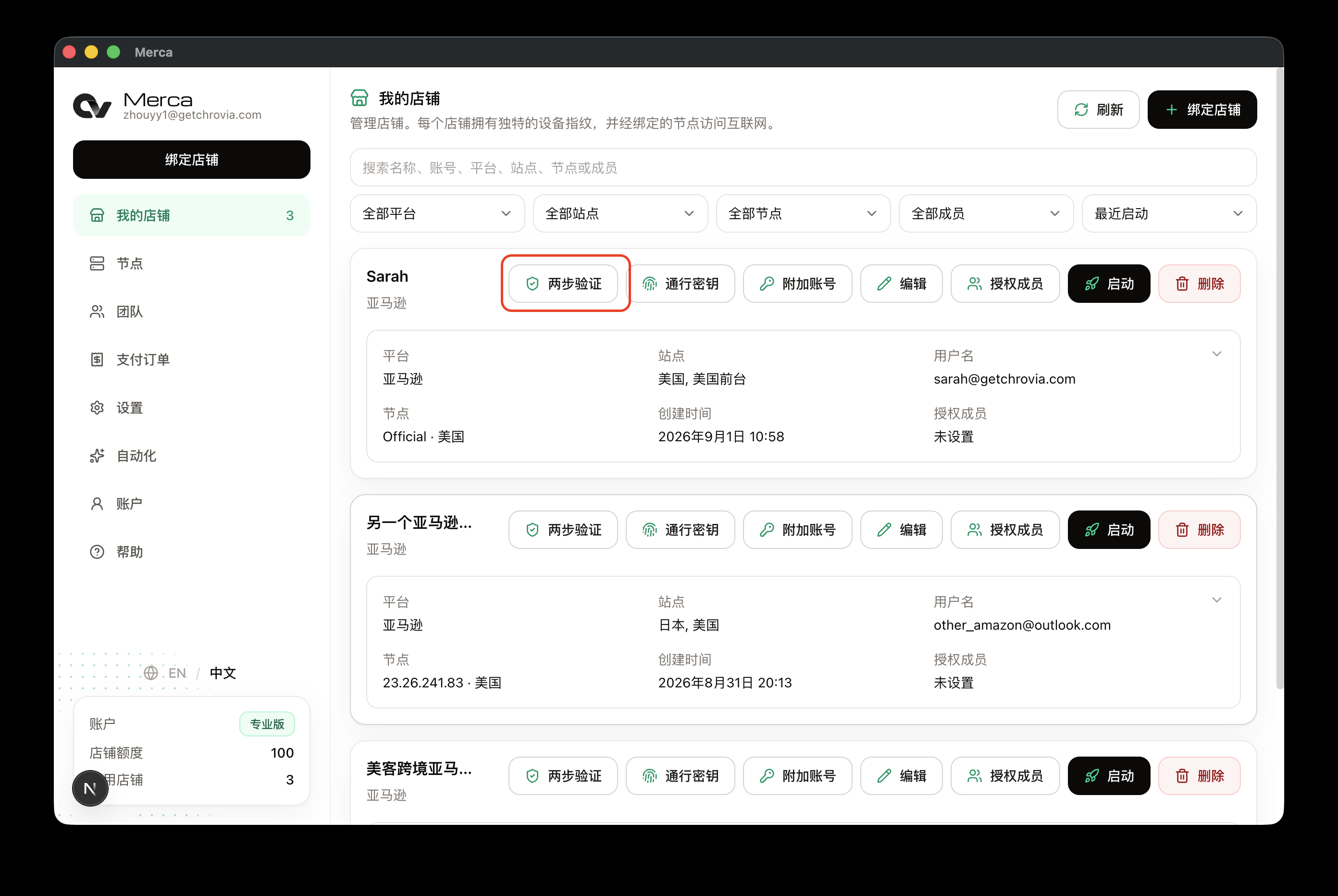Click Sarah's 2026年9月1日 10:58 creation time
The image size is (1338, 896).
721,436
